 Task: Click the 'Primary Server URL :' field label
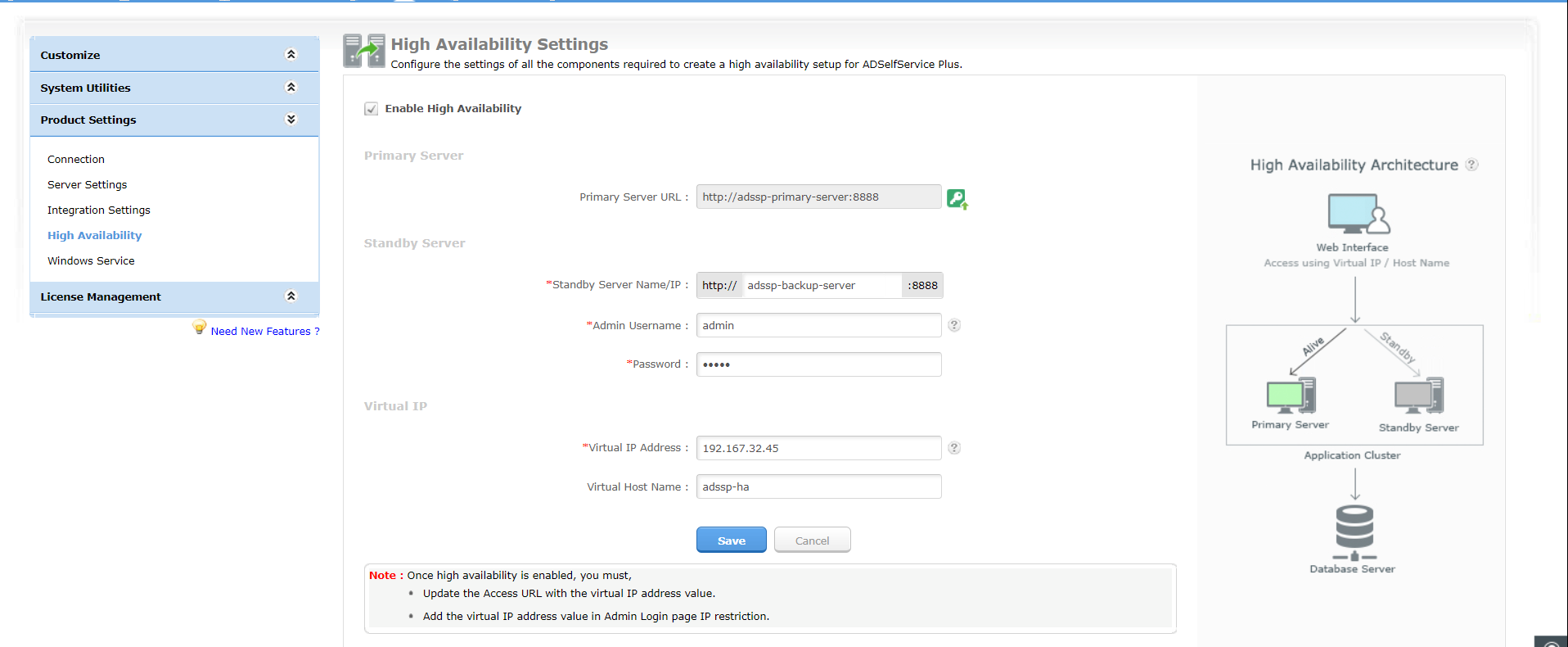[x=633, y=197]
